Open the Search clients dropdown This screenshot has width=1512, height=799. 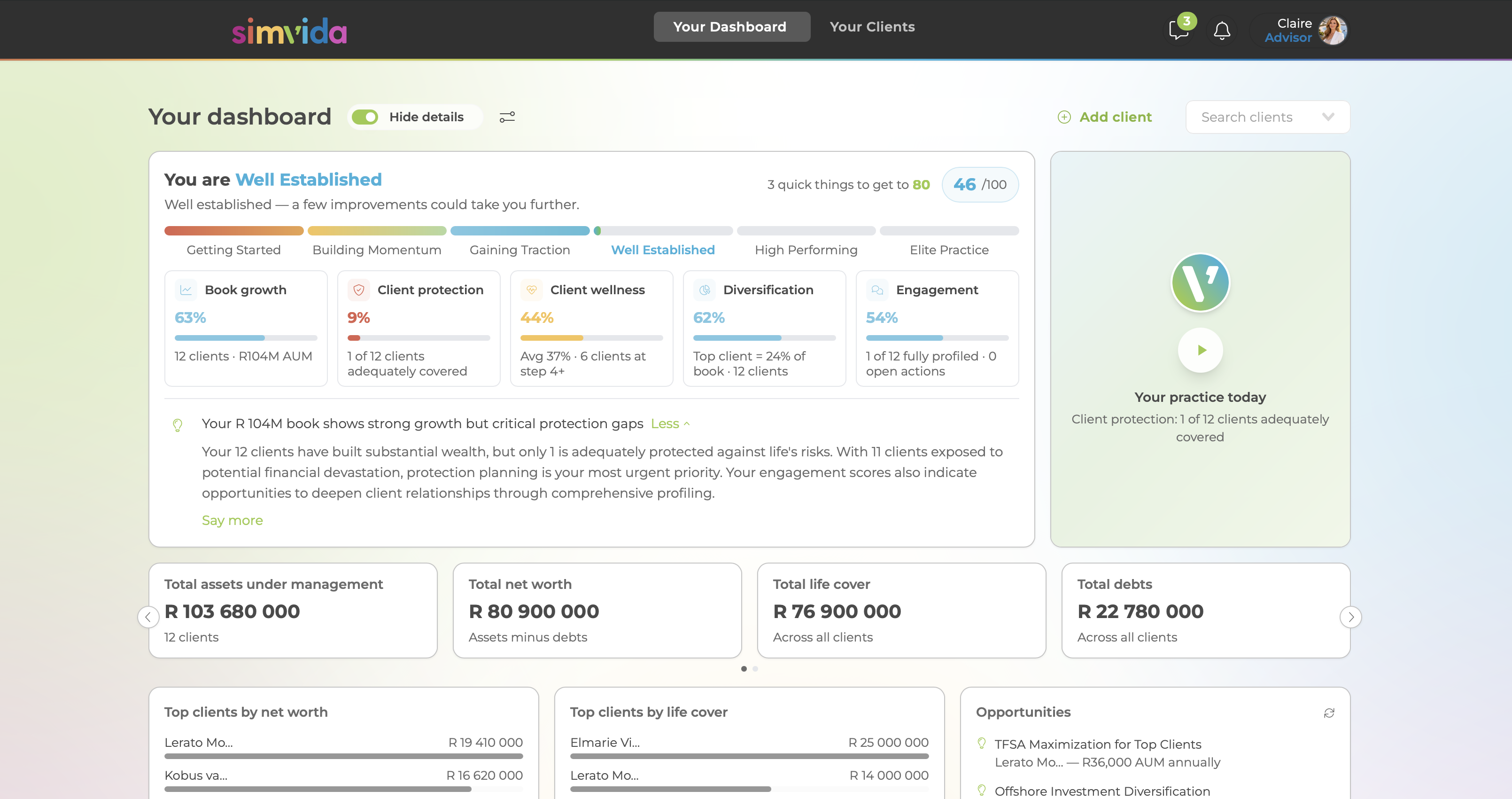tap(1268, 117)
